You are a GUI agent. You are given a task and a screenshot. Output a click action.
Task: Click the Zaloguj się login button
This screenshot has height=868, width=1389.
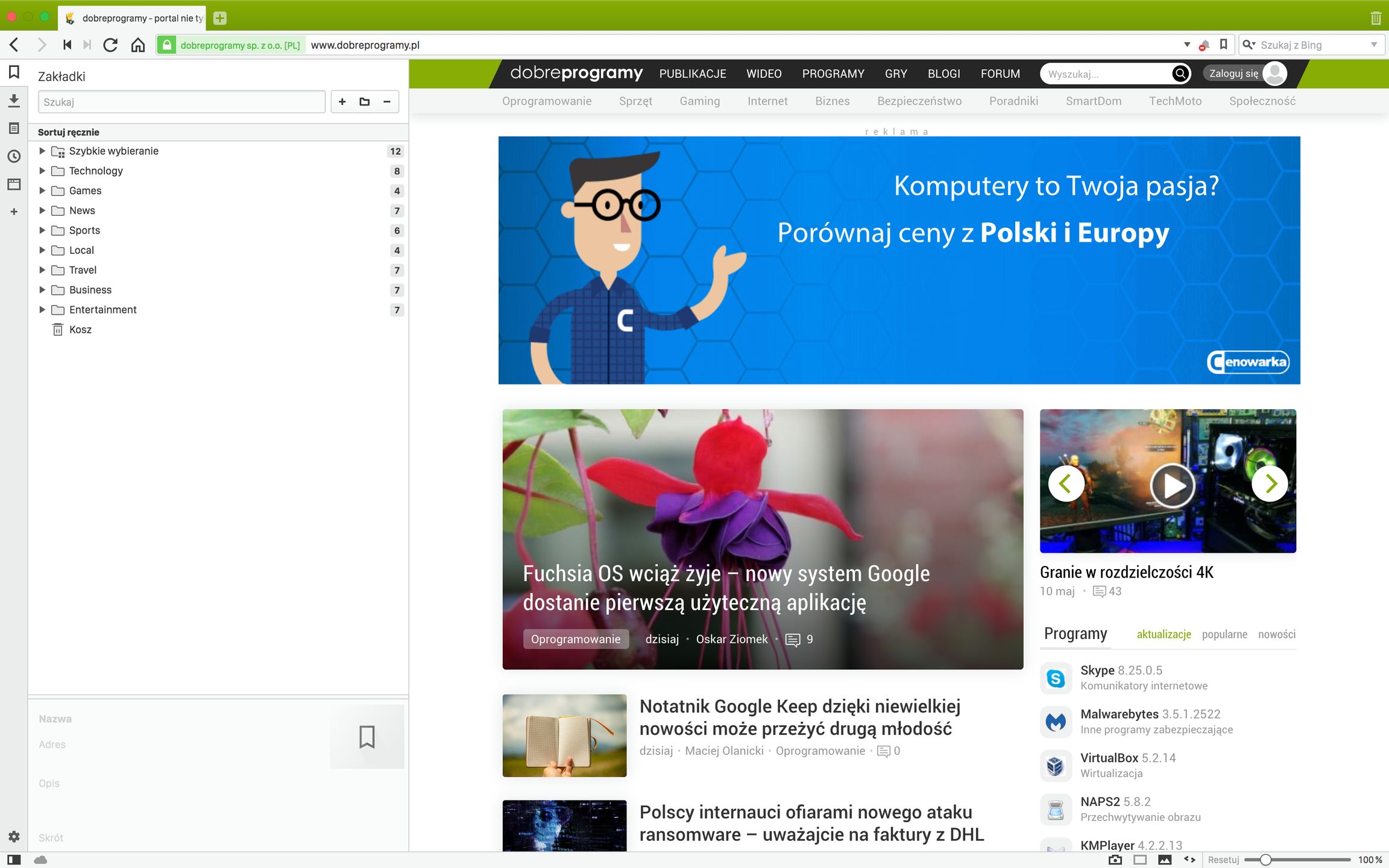(x=1233, y=74)
